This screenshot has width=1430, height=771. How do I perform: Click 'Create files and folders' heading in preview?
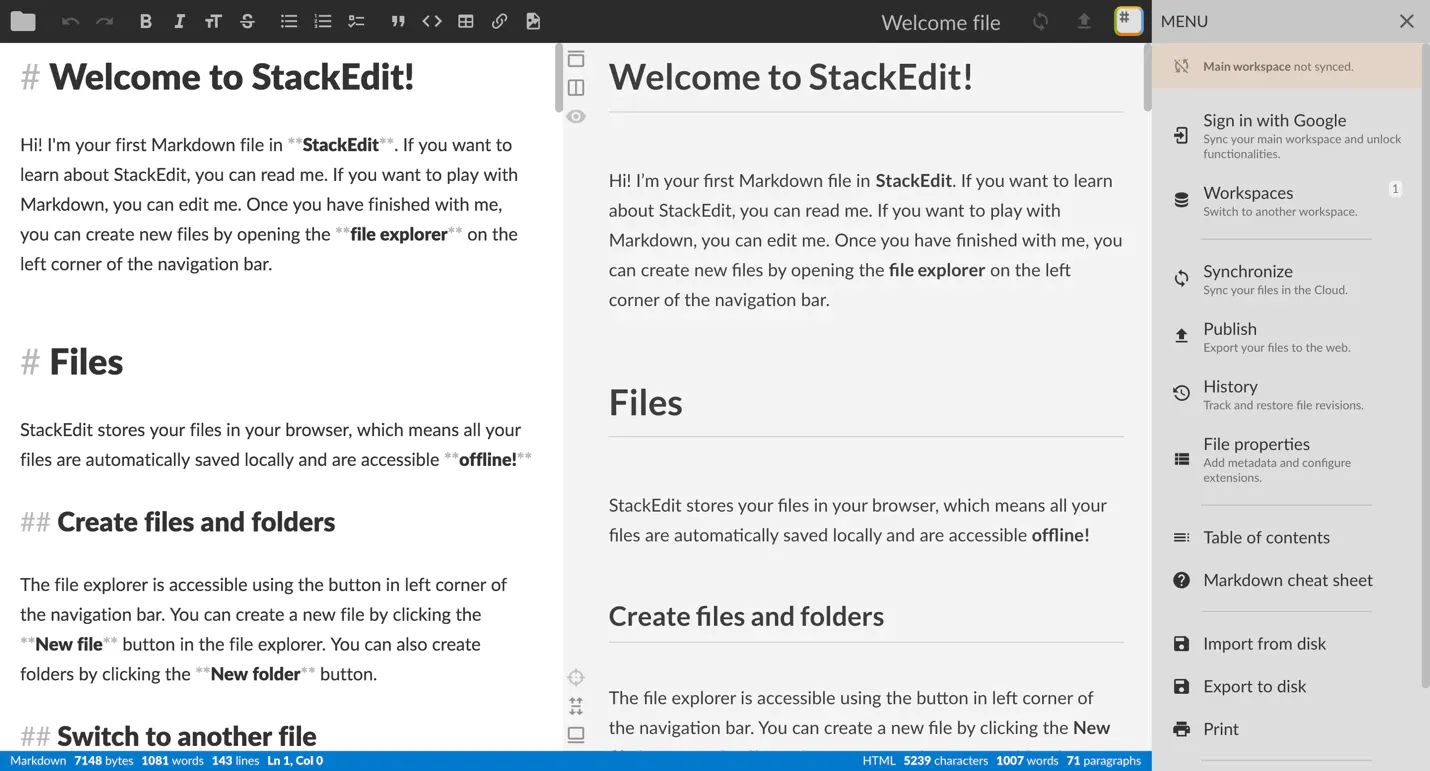tap(746, 616)
